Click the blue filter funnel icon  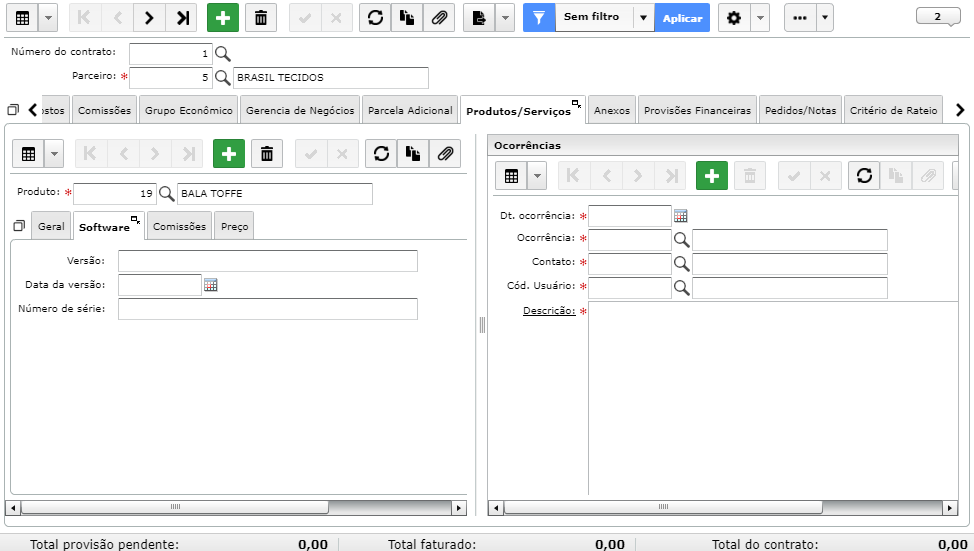[x=539, y=18]
